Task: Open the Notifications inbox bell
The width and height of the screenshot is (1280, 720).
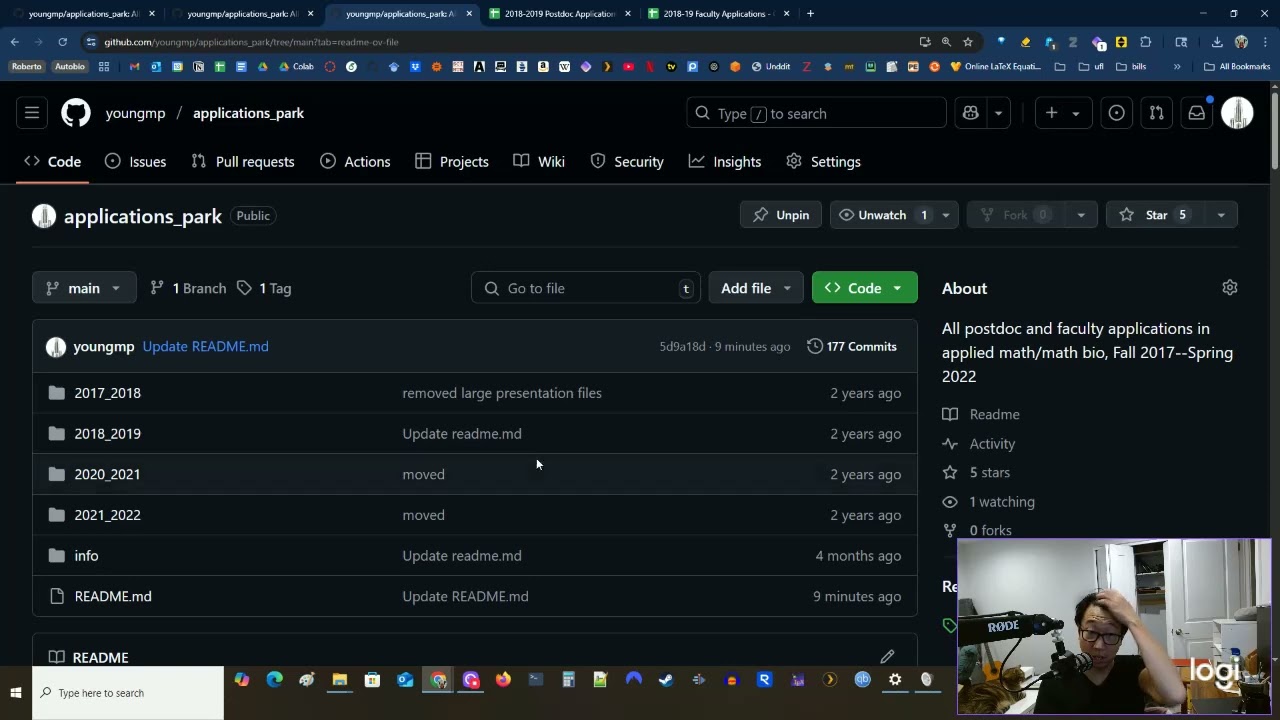Action: [1197, 113]
